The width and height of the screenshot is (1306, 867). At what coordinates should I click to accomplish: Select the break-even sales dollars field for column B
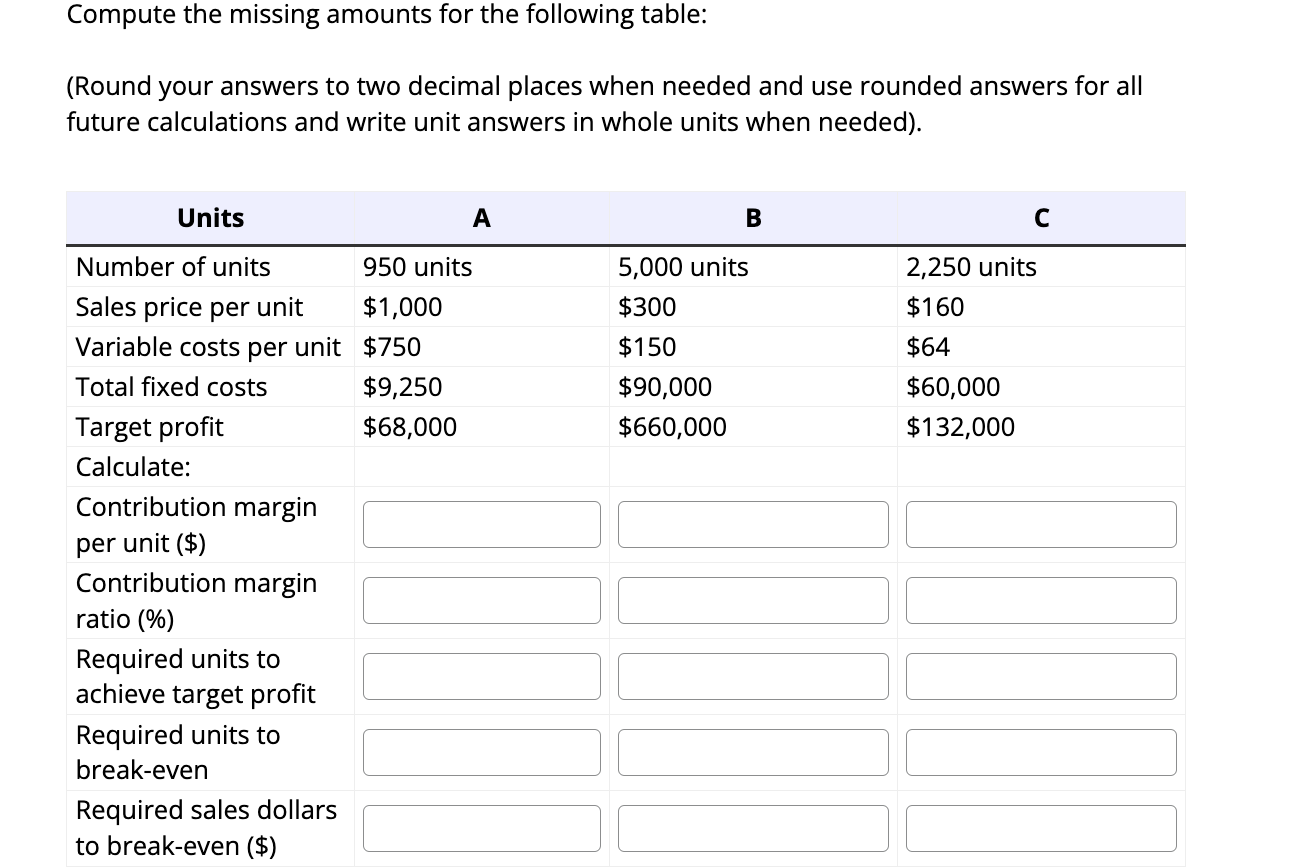753,827
